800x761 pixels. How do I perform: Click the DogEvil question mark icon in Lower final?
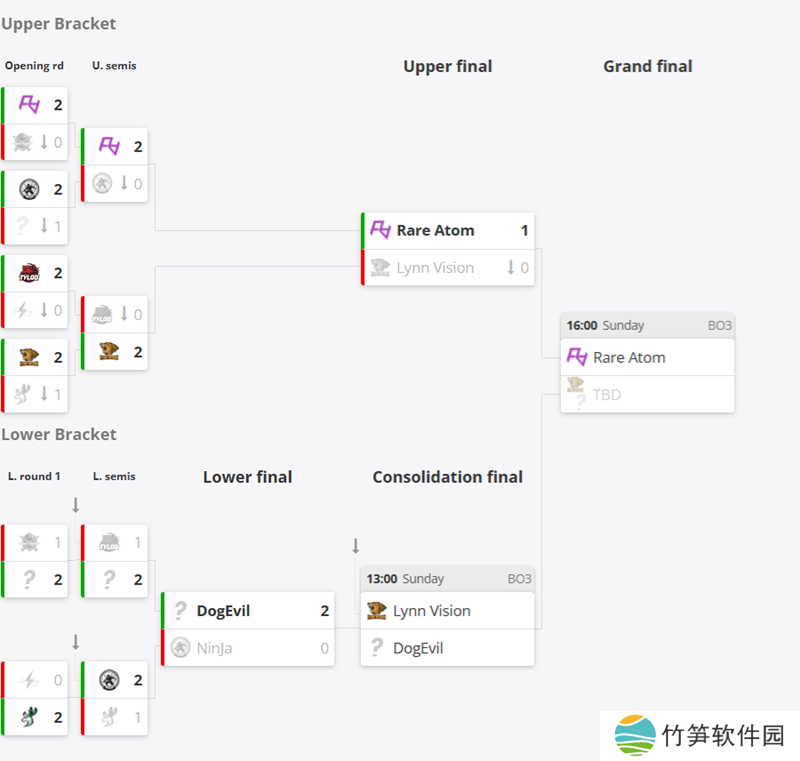click(180, 611)
